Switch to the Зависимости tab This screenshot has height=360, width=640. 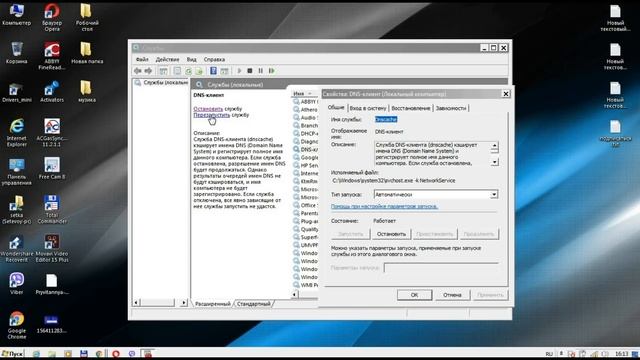point(451,108)
